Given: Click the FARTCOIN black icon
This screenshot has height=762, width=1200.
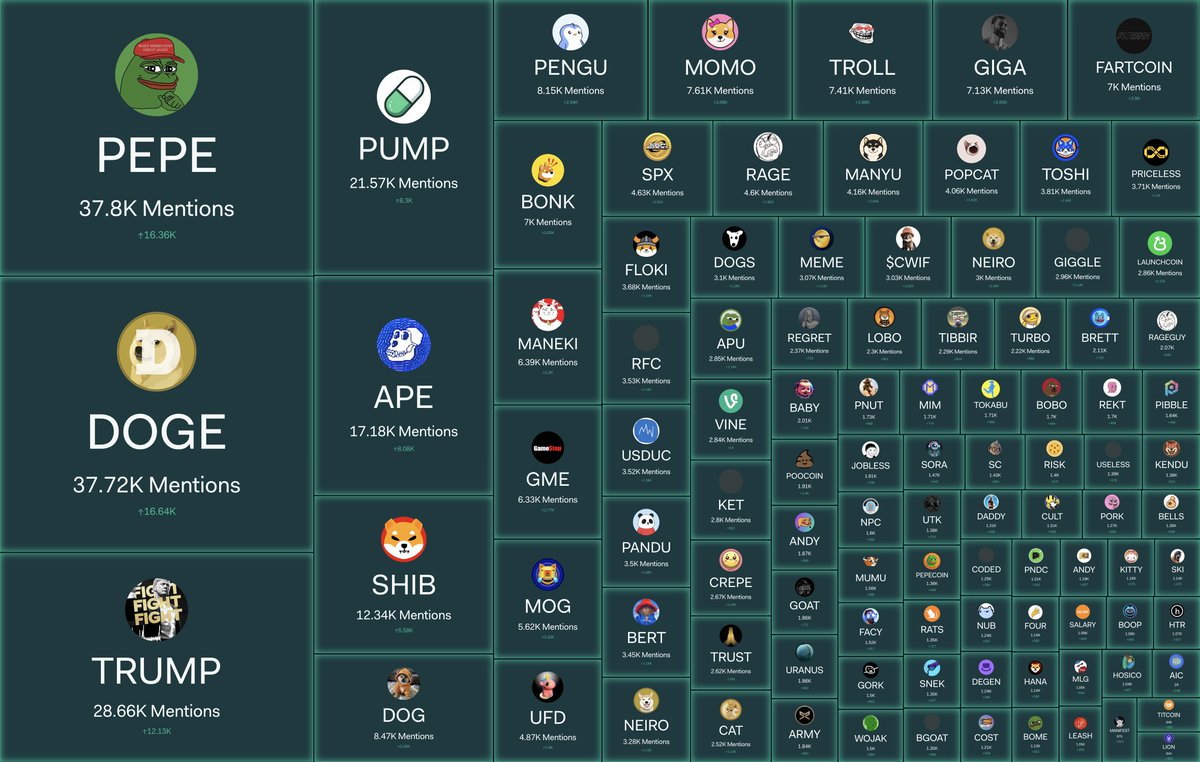Looking at the screenshot, I should point(1134,35).
